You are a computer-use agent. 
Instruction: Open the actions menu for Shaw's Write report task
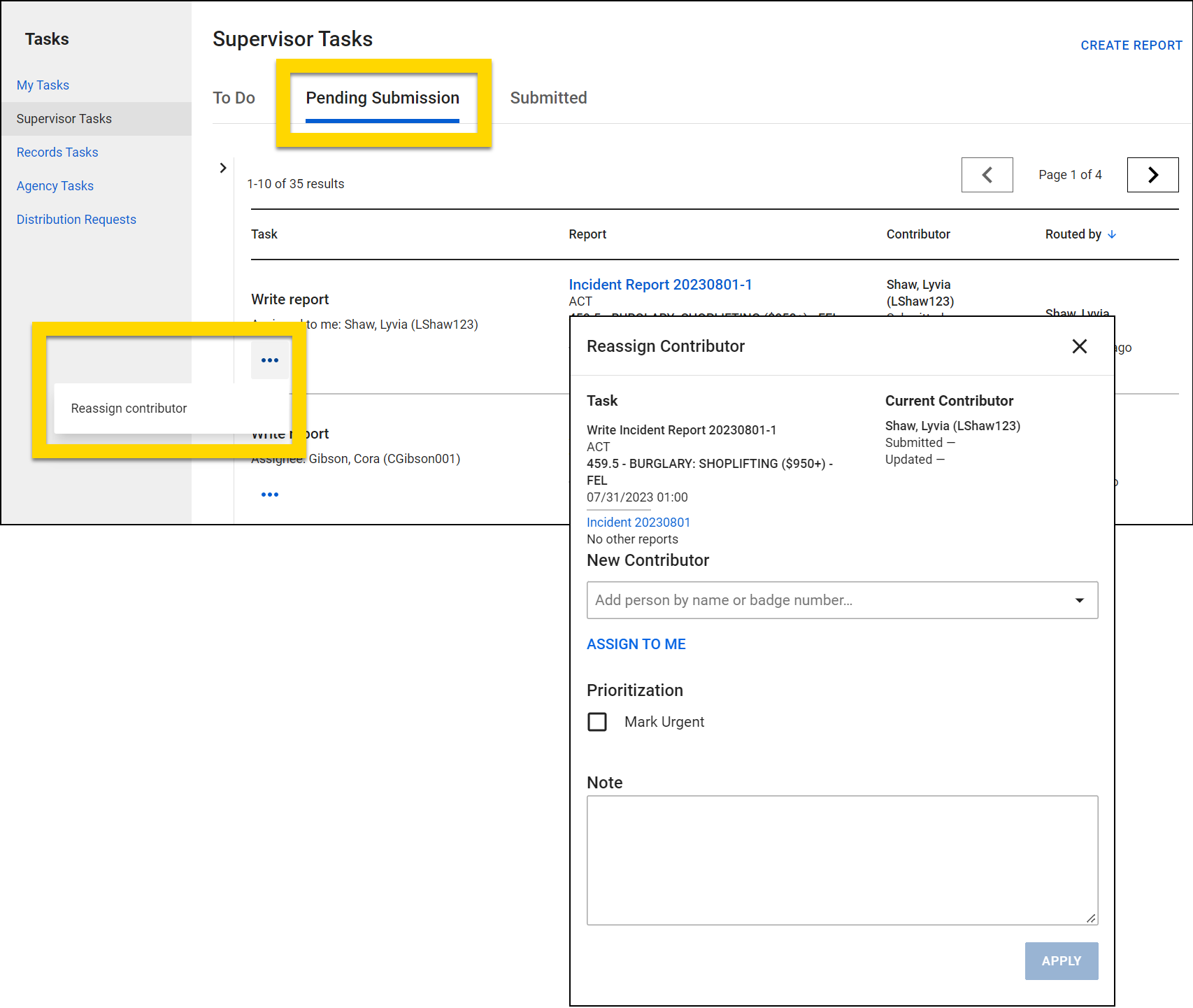pyautogui.click(x=270, y=360)
